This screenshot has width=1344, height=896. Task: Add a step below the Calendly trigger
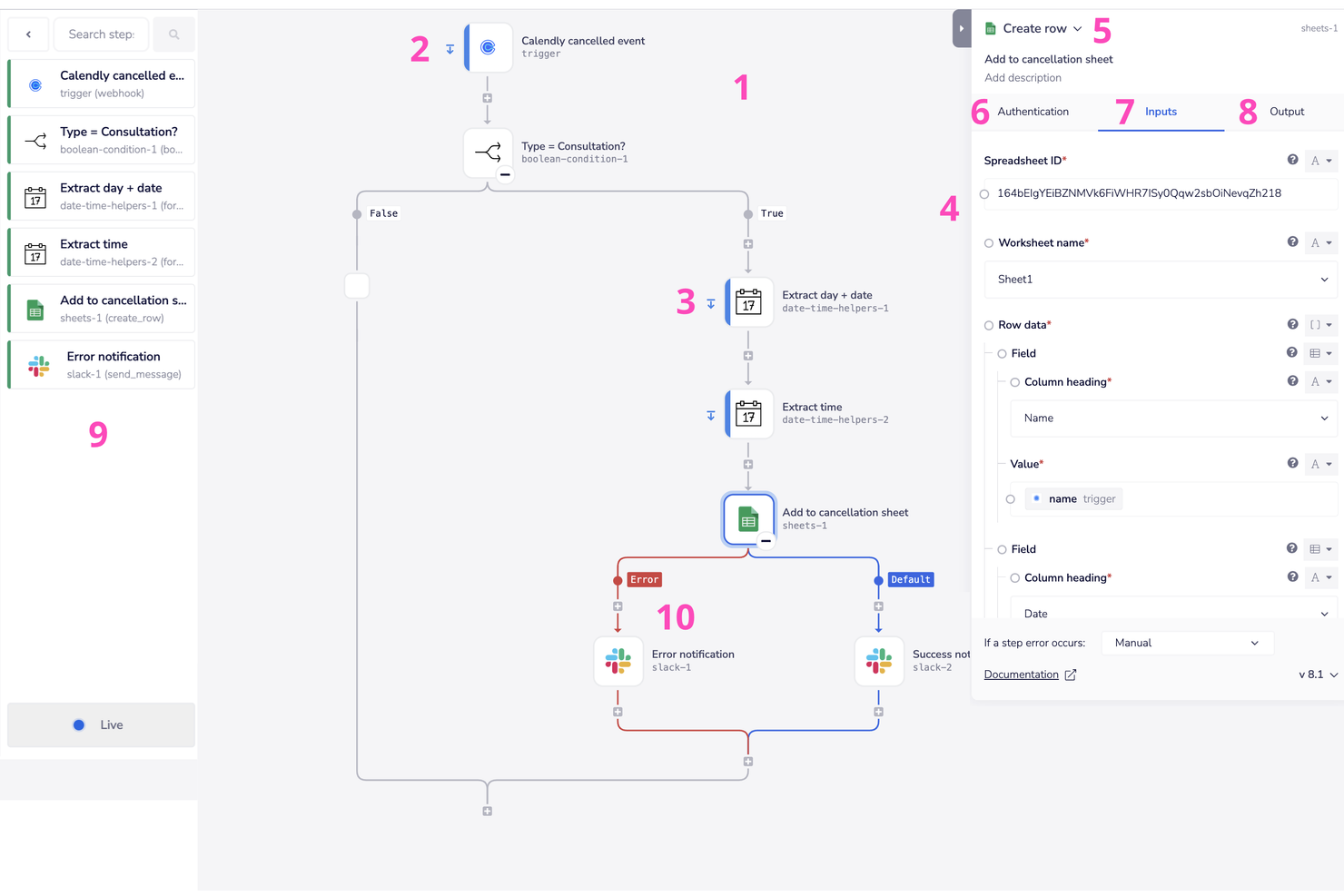tap(488, 98)
